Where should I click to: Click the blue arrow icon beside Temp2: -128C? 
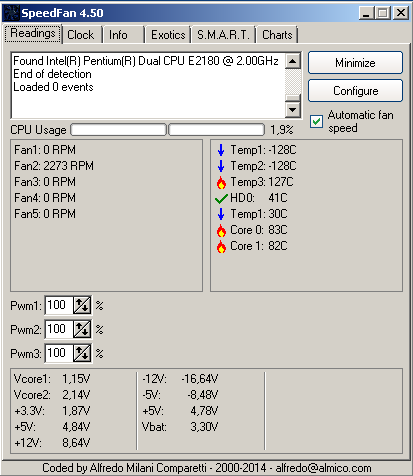[x=221, y=166]
